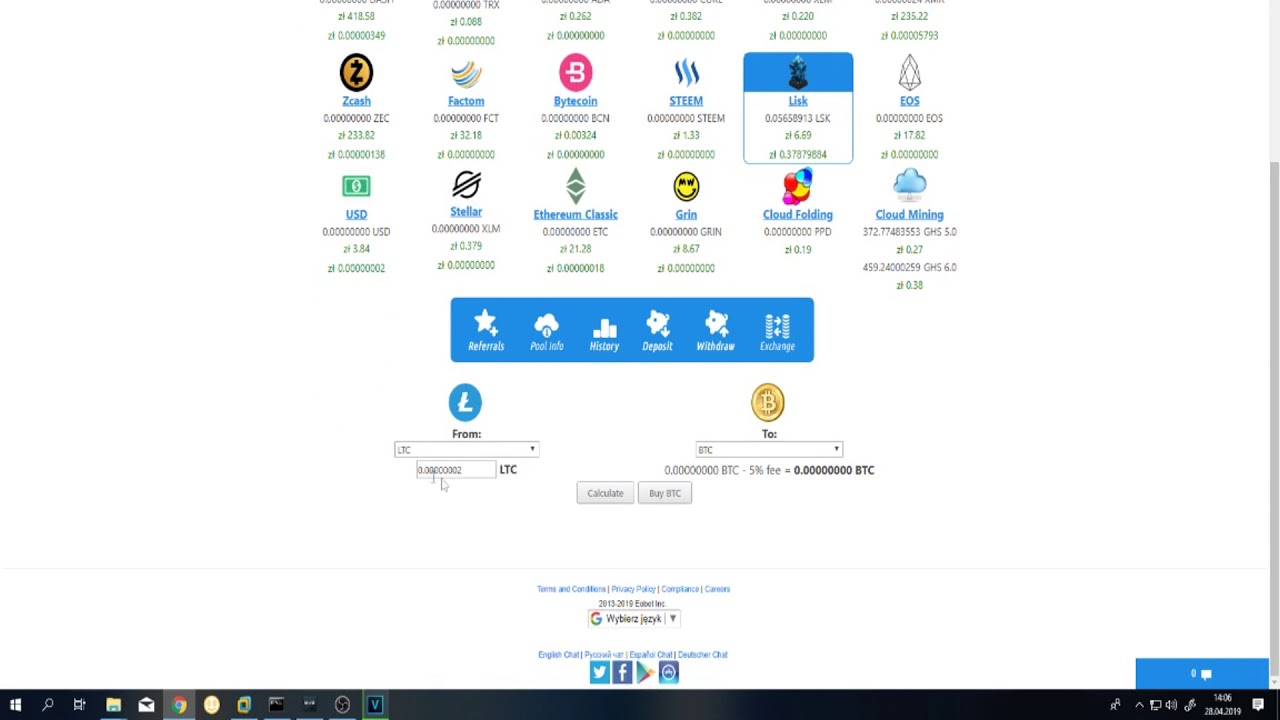Open the Windows notification center

tap(1258, 705)
